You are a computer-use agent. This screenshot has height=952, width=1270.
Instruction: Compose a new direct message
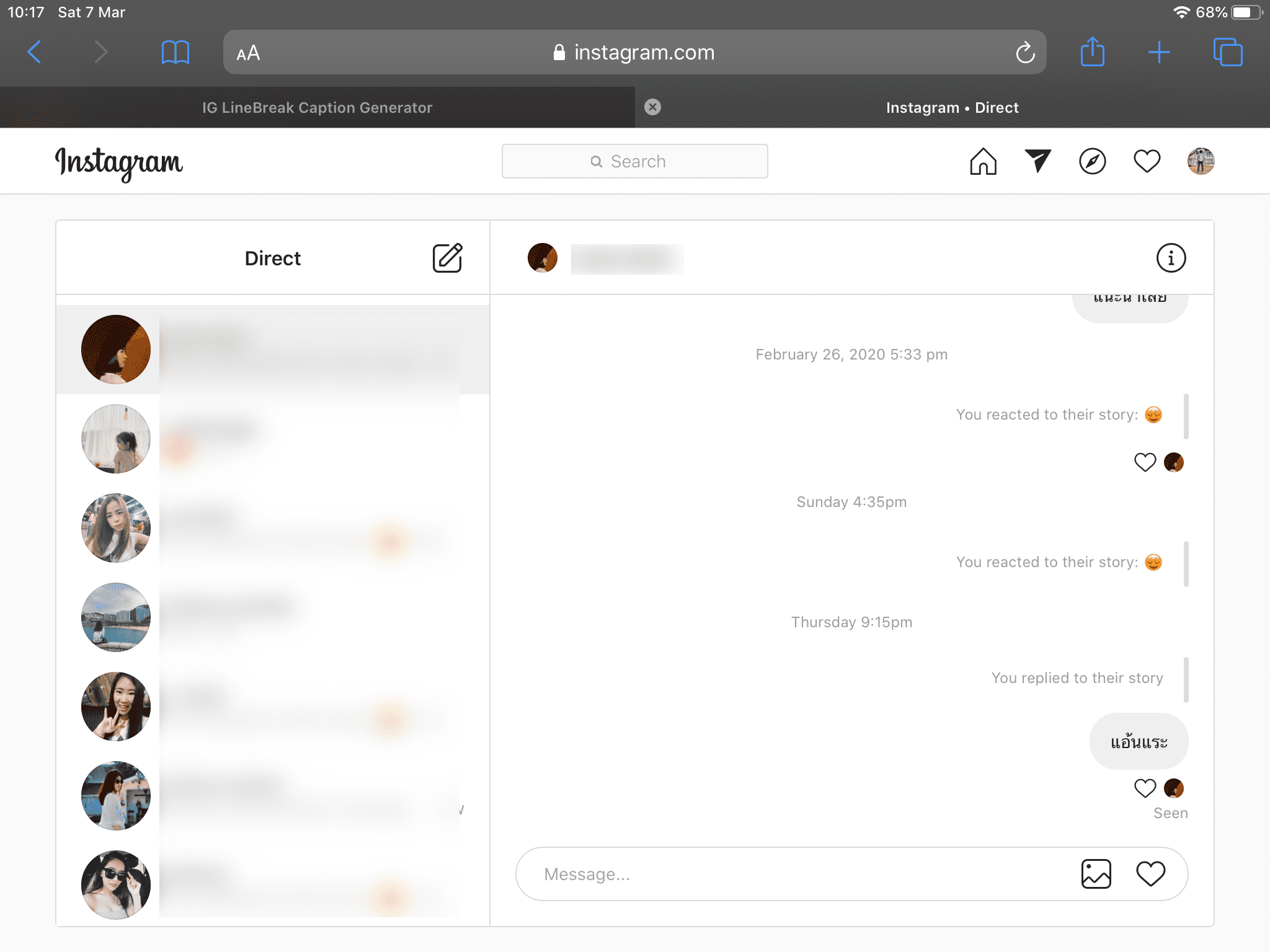[447, 258]
